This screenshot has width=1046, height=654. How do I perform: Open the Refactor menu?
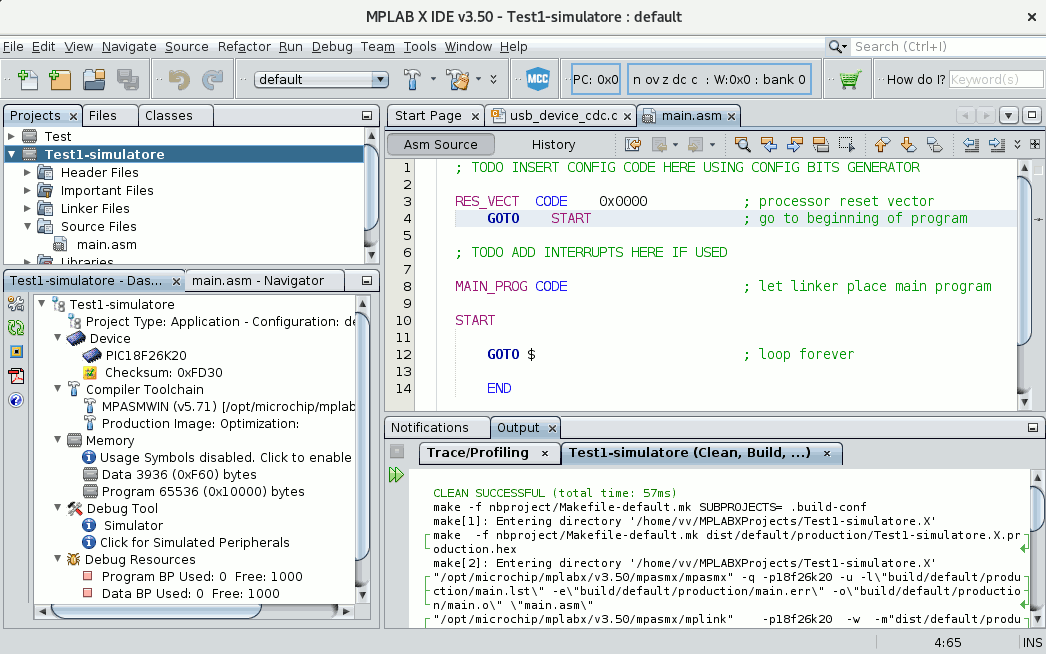244,47
